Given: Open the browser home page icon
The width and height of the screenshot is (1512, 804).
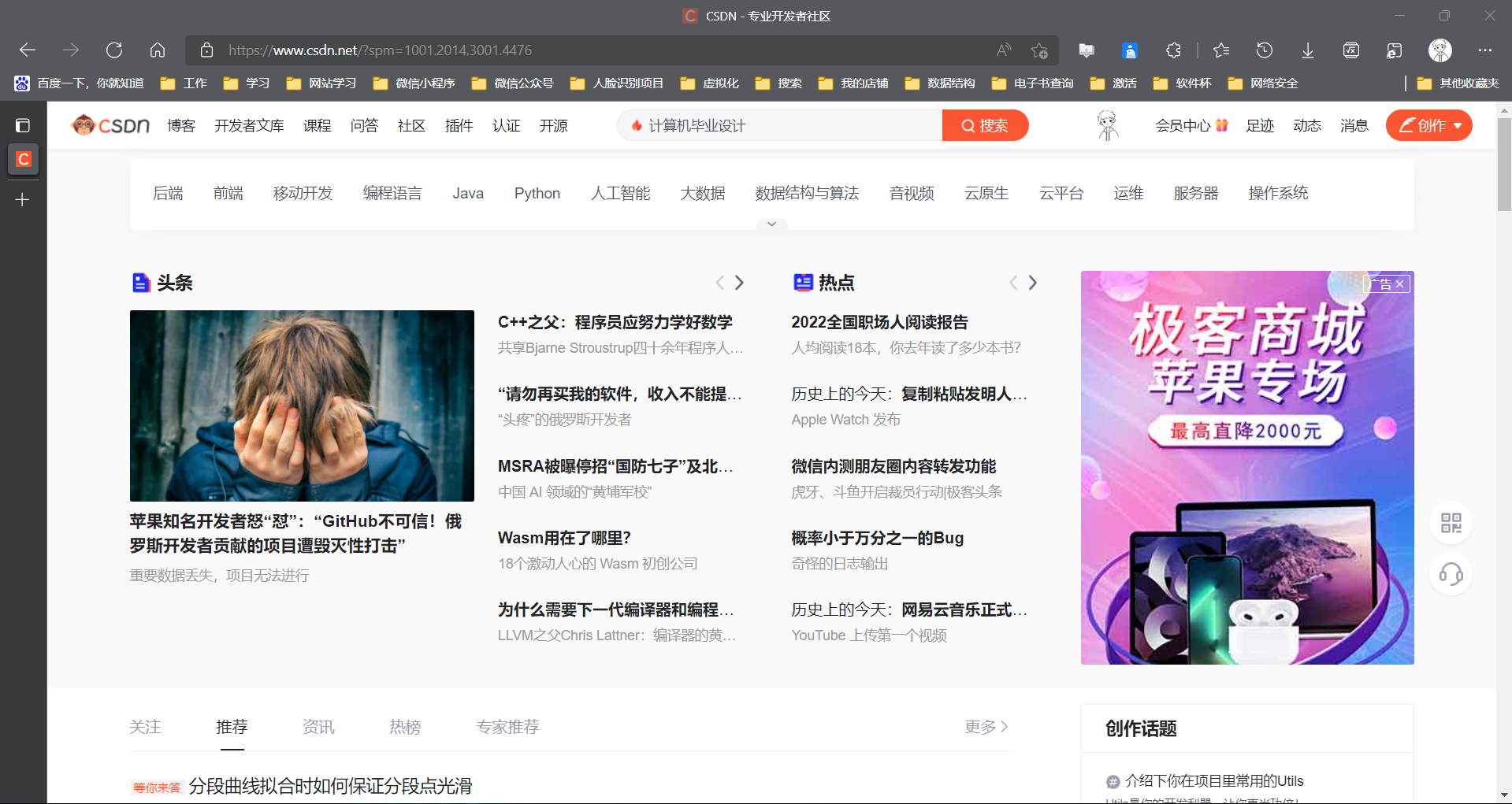Looking at the screenshot, I should 158,50.
